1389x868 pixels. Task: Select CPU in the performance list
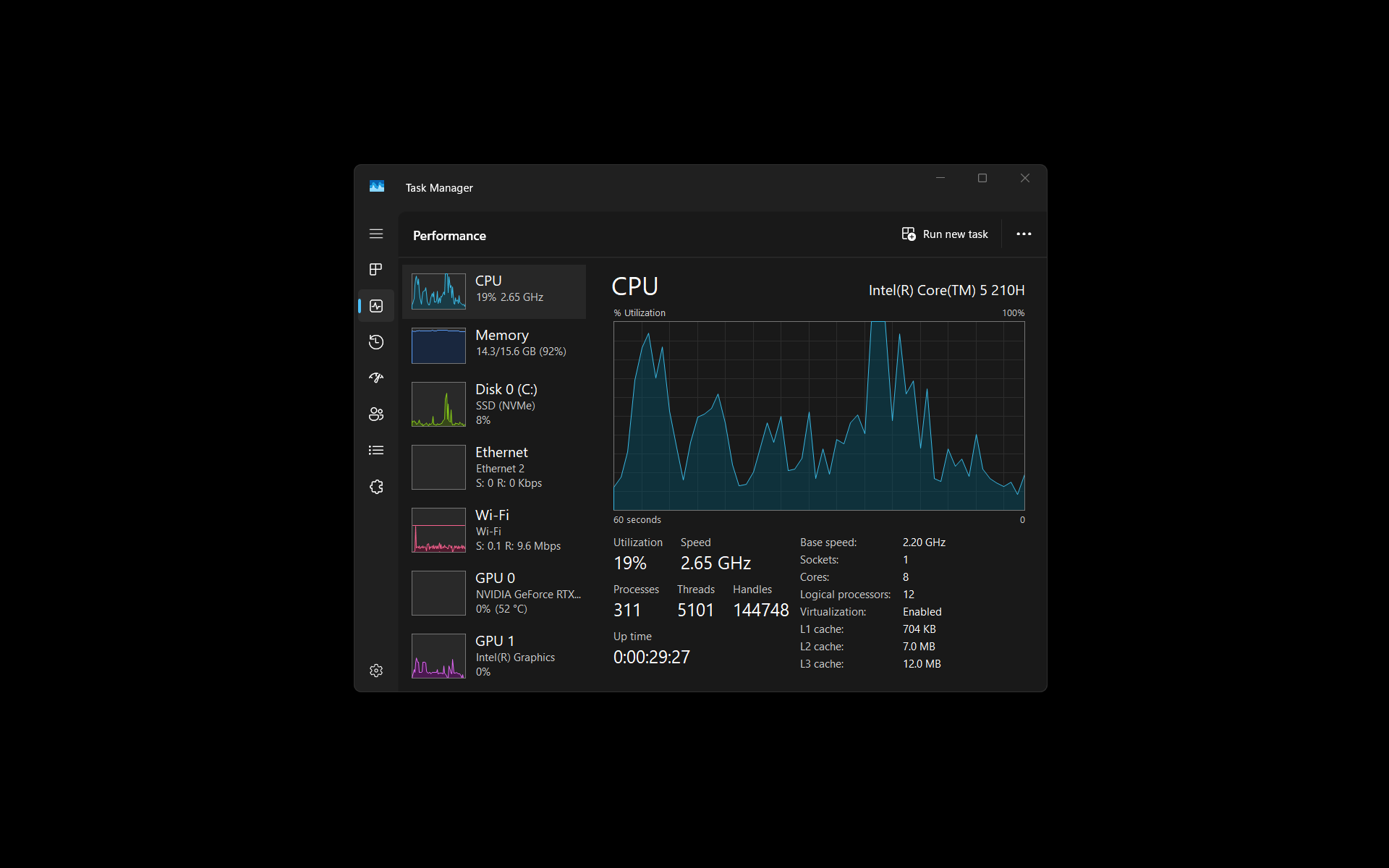pos(494,292)
